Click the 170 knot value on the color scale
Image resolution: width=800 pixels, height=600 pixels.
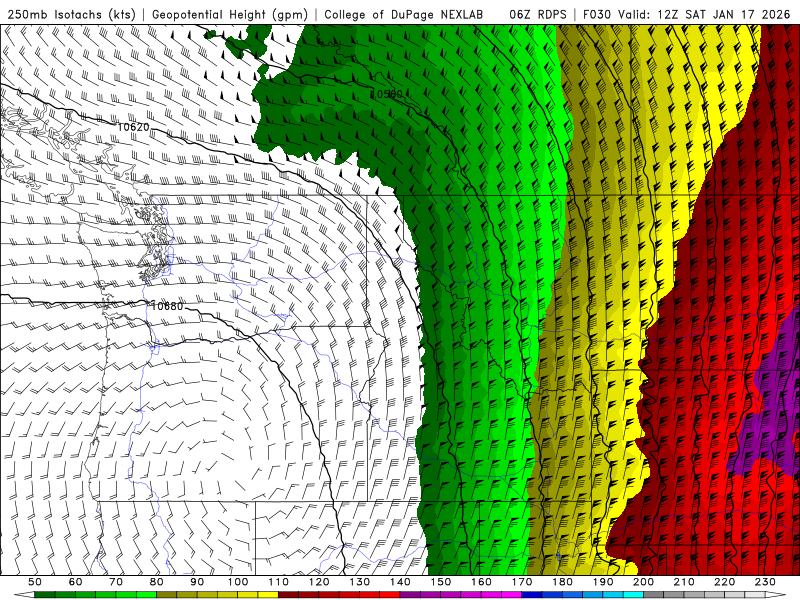click(522, 582)
